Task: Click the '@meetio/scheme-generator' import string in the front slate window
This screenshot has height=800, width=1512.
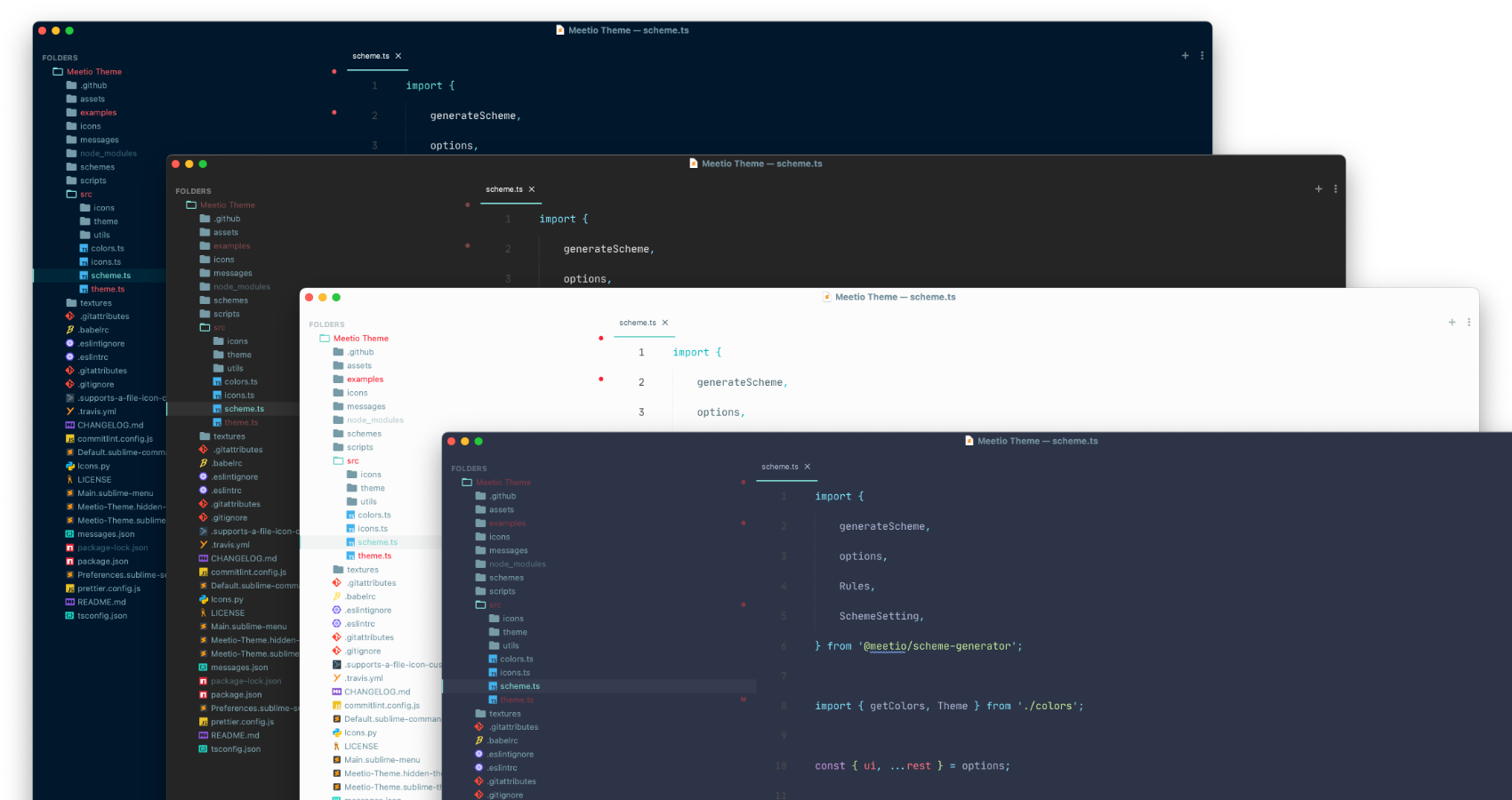Action: 937,646
